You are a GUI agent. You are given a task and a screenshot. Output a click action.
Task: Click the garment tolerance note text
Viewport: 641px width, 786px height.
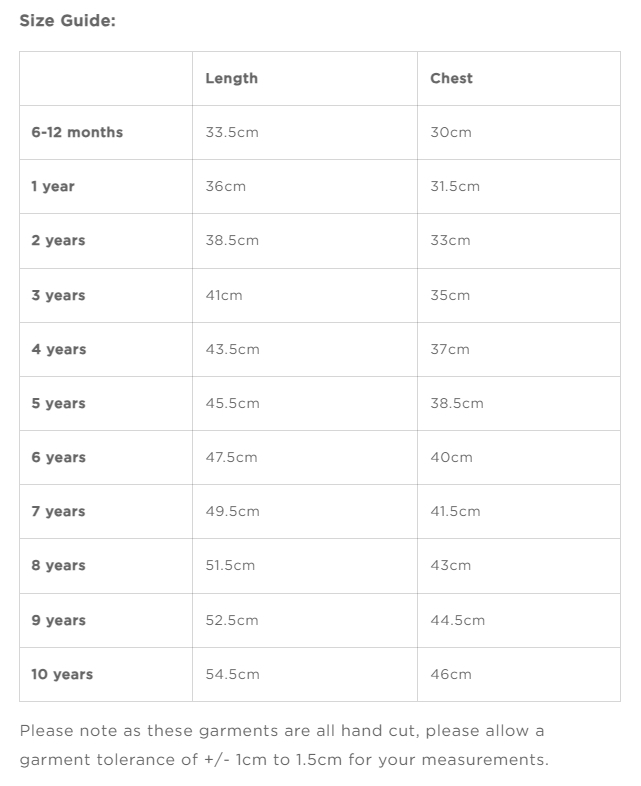pos(283,745)
